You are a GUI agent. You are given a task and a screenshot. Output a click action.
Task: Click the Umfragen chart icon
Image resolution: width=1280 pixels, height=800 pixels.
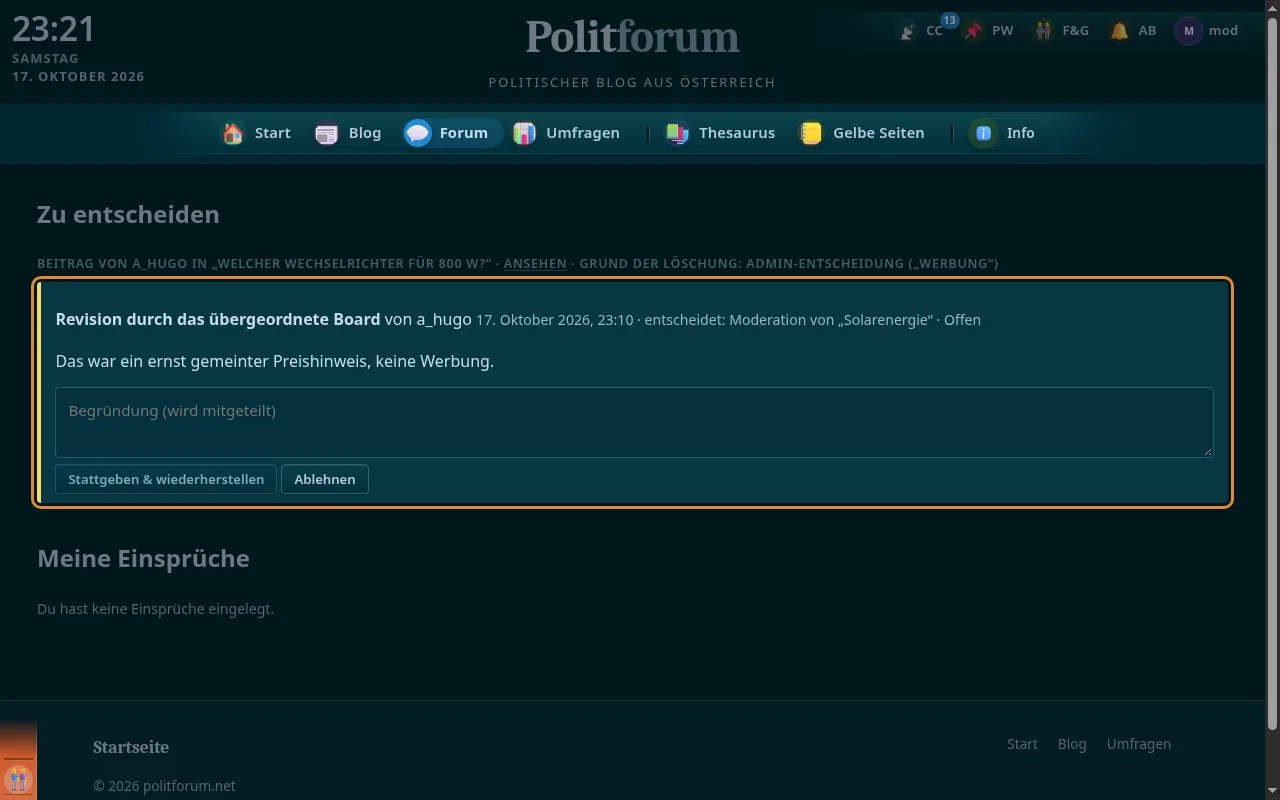click(x=524, y=133)
